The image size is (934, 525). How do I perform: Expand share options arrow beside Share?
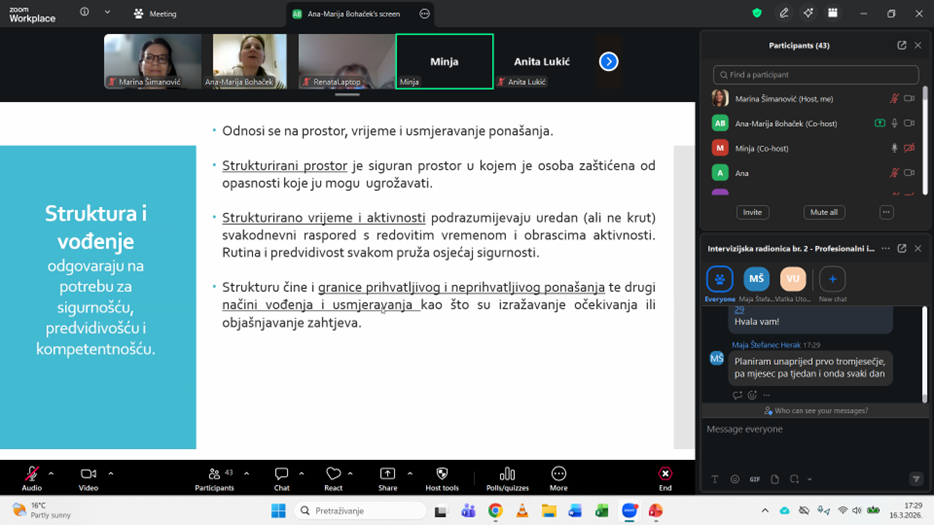[410, 474]
